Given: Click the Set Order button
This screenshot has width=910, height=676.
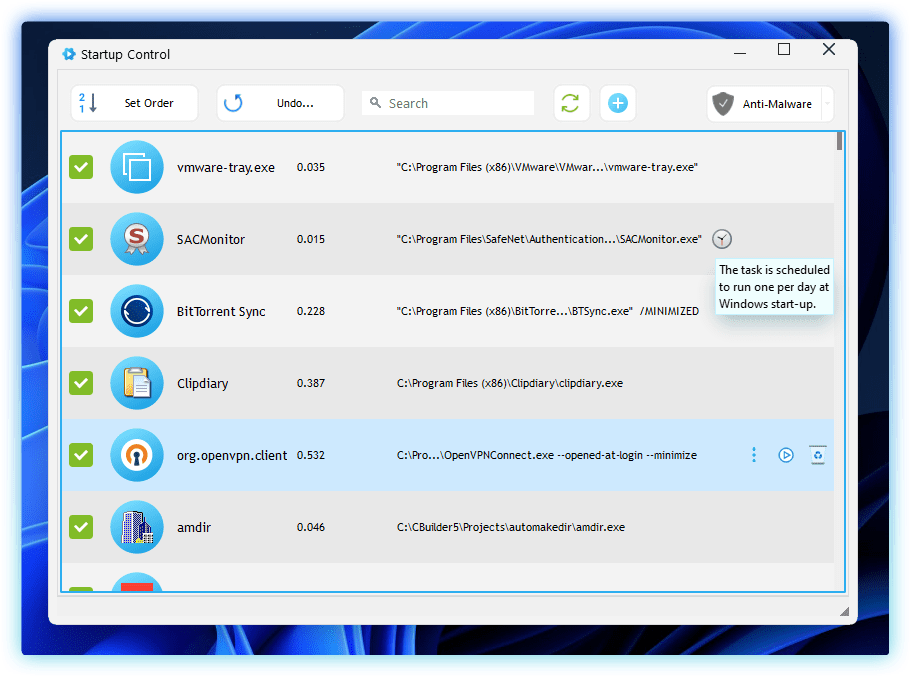Looking at the screenshot, I should [x=135, y=103].
